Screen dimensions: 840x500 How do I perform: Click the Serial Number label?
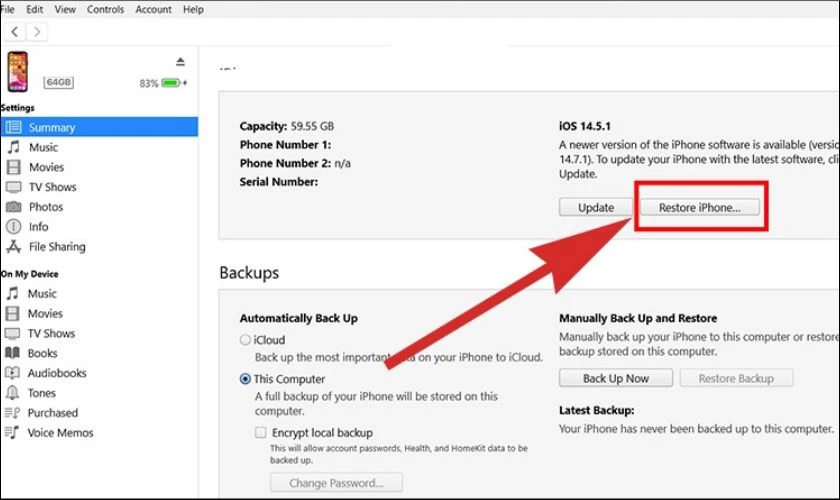point(279,182)
